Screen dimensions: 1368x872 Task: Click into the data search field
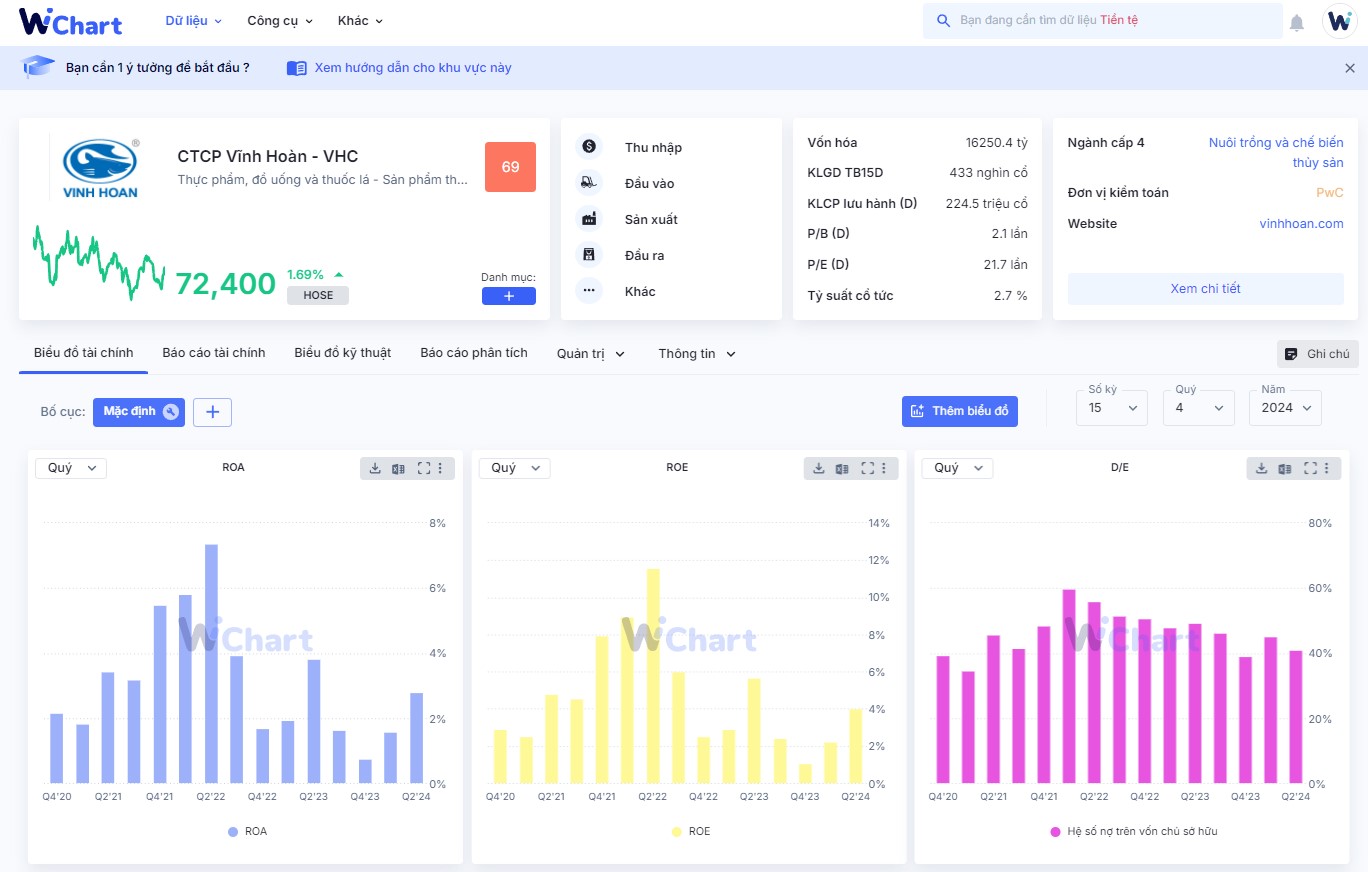click(1103, 20)
